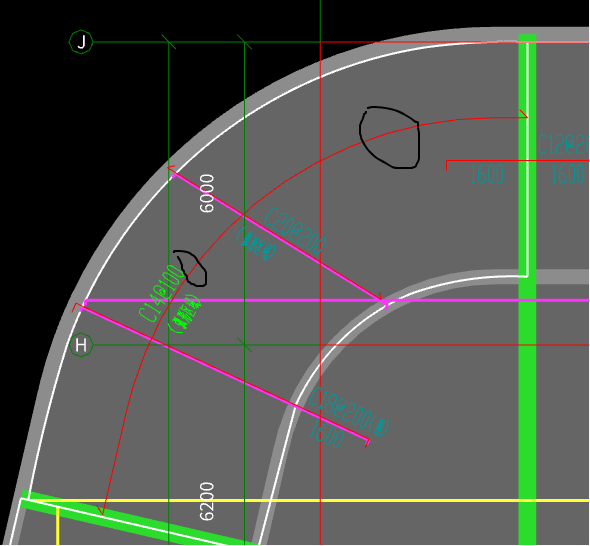Select the green C14@100 rebar label

coord(161,294)
